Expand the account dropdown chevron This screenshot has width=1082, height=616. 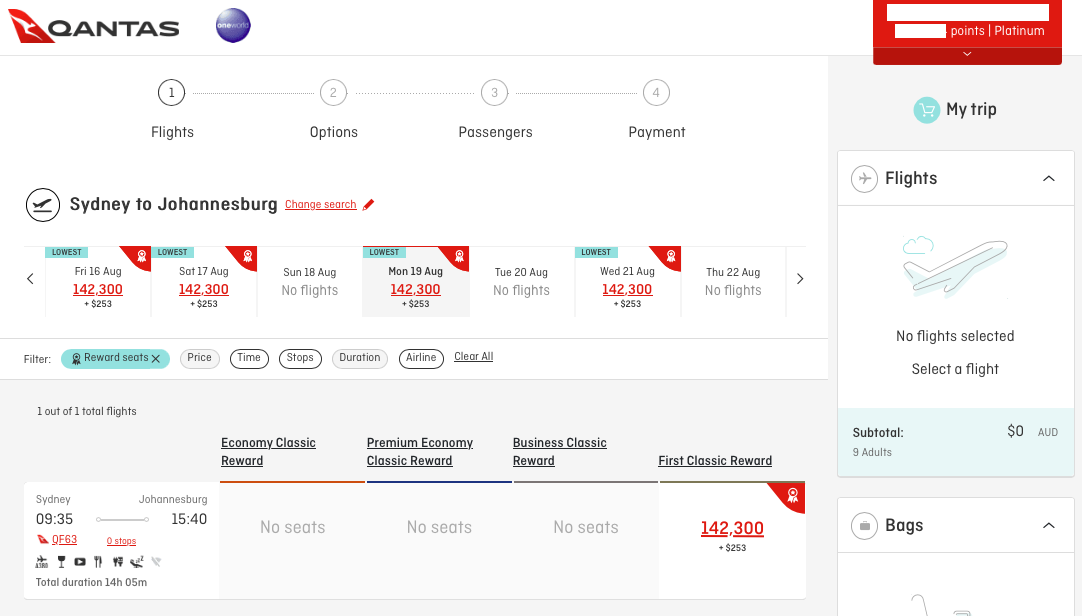[967, 55]
